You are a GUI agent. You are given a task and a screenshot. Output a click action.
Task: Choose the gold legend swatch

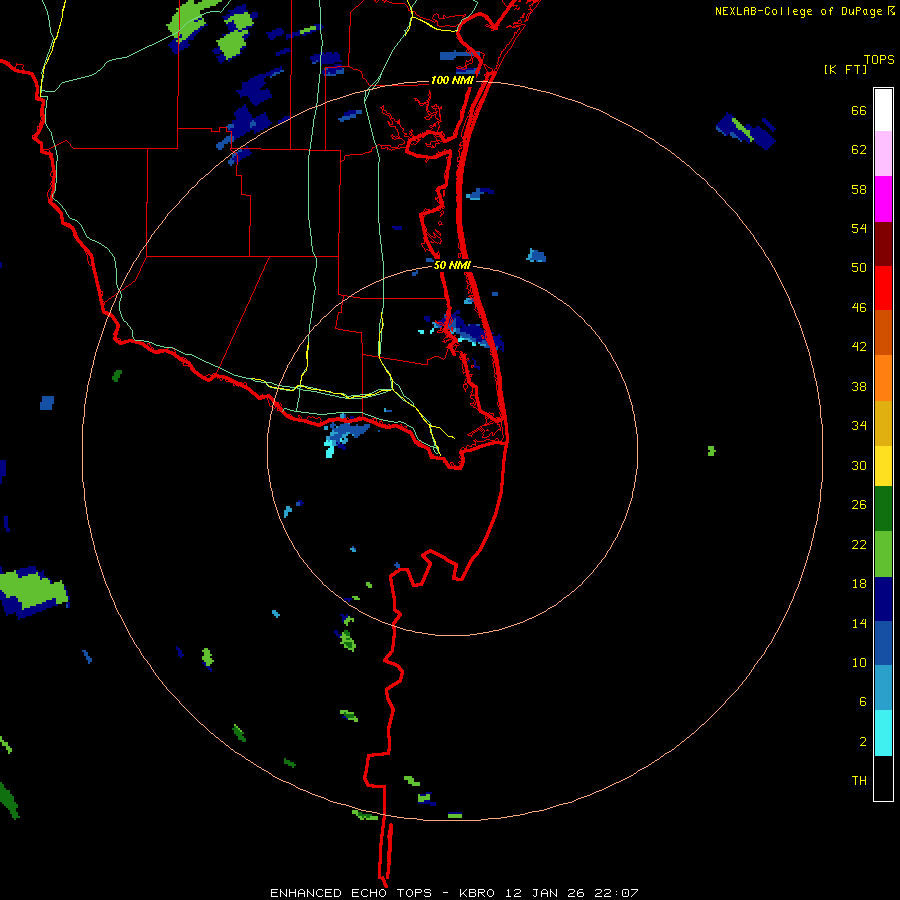[883, 423]
